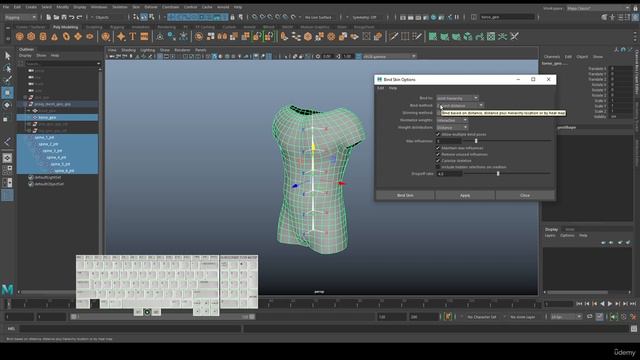The width and height of the screenshot is (640, 360).
Task: Click the MEL command line input
Action: point(130,329)
